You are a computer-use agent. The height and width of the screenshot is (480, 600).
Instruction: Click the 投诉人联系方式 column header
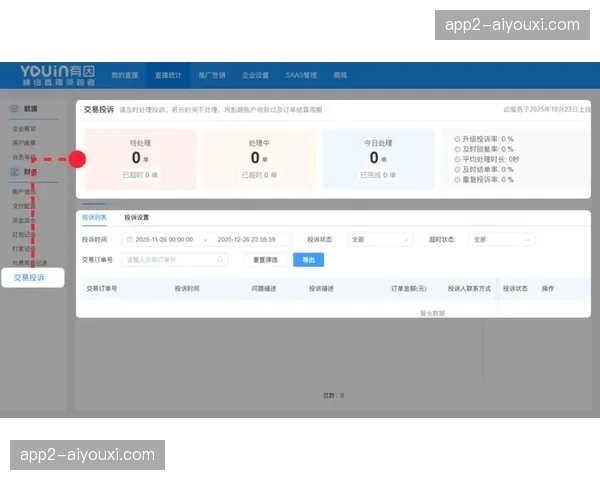pos(469,289)
